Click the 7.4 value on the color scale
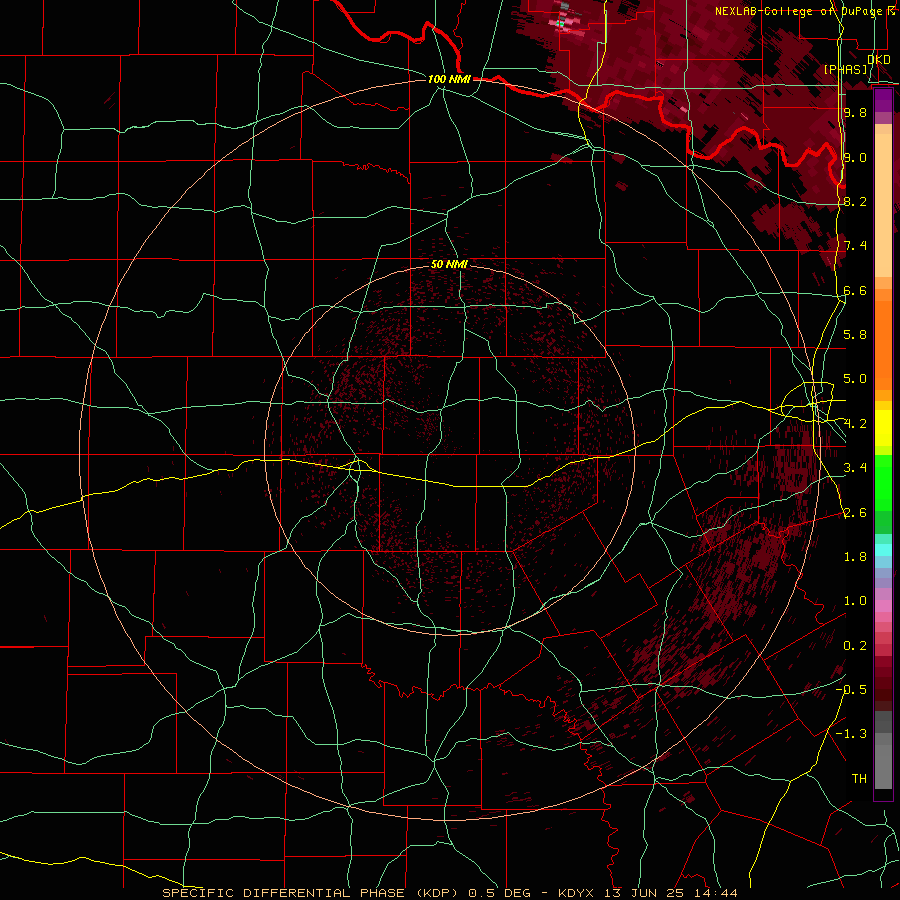This screenshot has height=900, width=900. tap(855, 246)
